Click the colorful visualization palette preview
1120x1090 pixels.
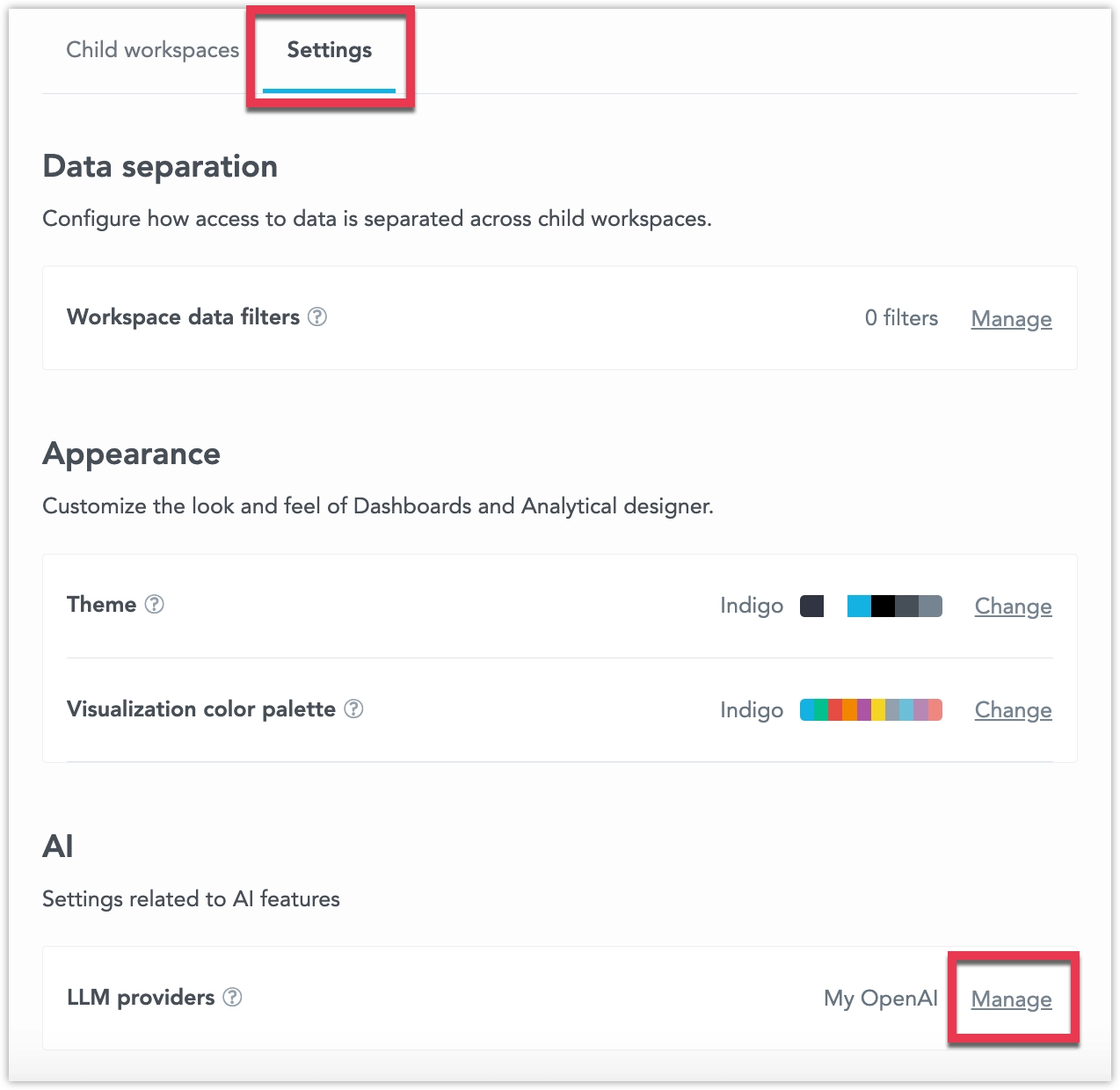(x=870, y=709)
